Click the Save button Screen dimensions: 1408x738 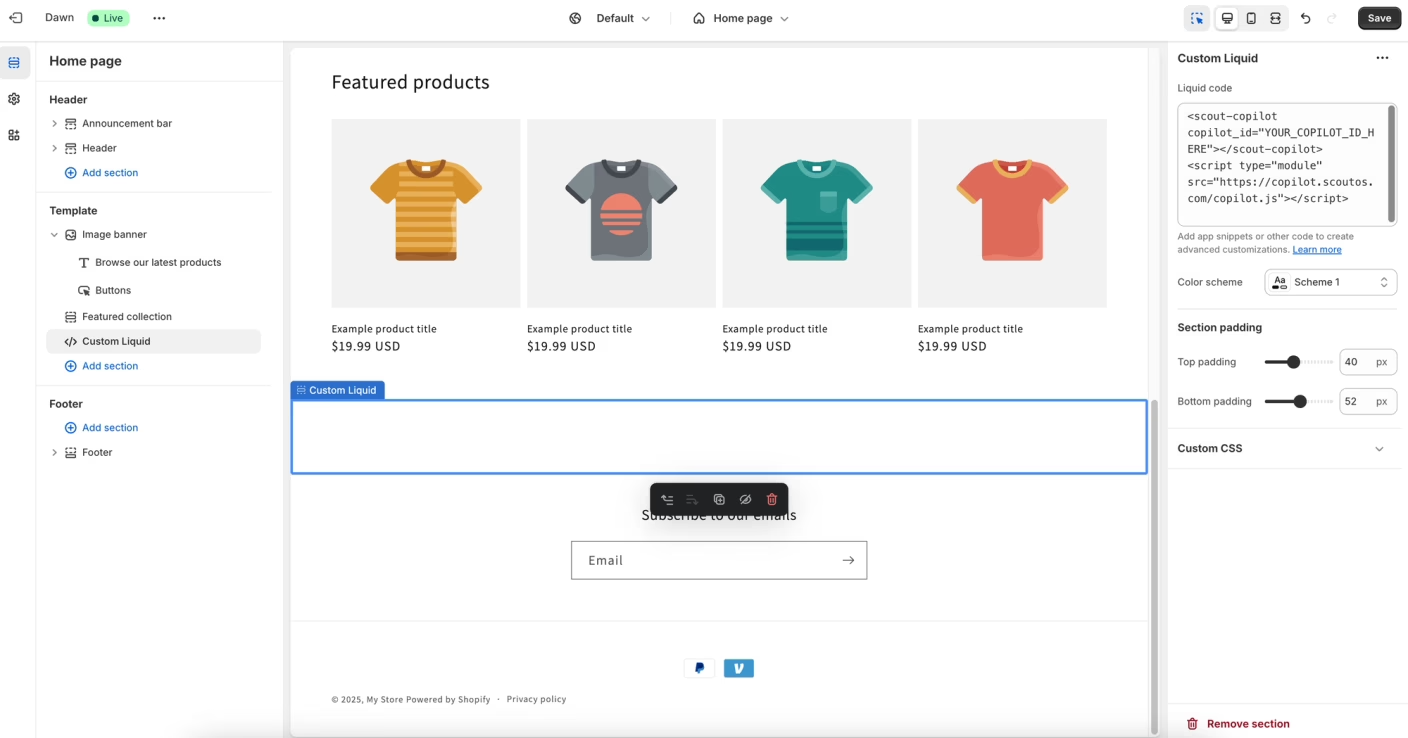coord(1379,18)
